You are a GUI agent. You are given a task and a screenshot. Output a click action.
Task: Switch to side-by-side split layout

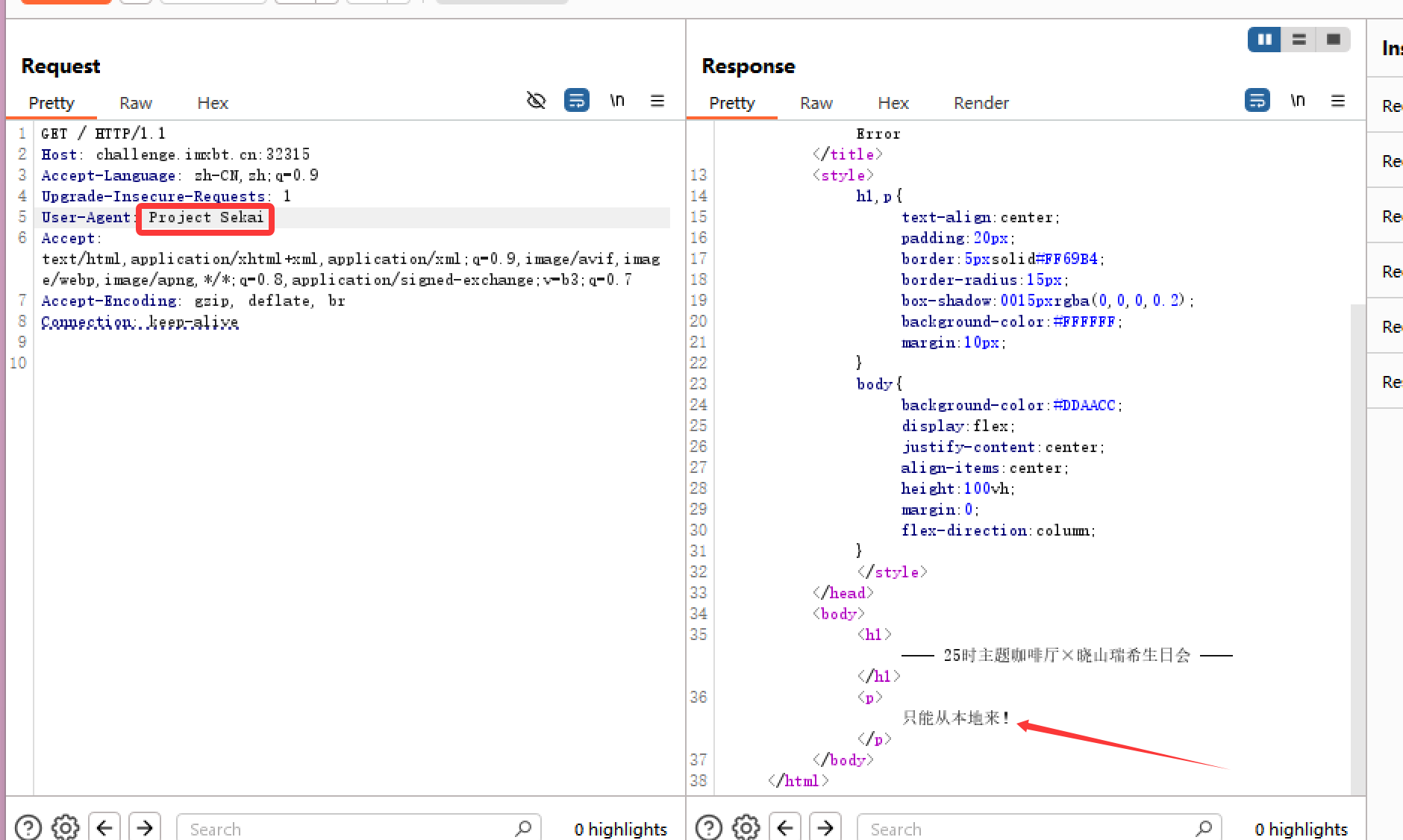(1264, 40)
